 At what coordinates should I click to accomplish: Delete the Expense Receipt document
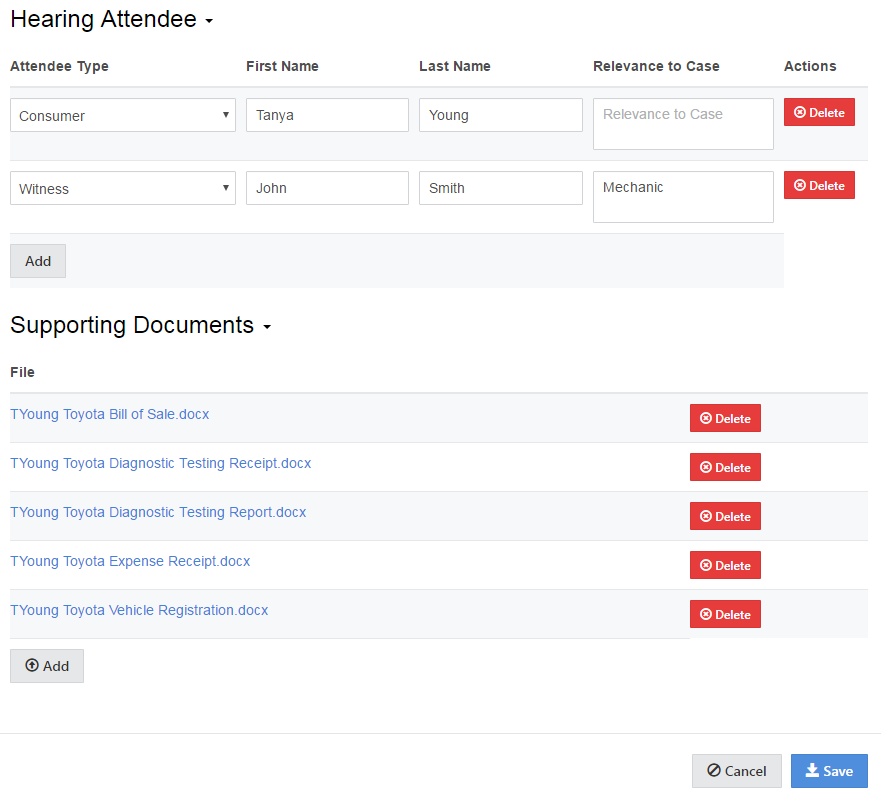tap(725, 565)
